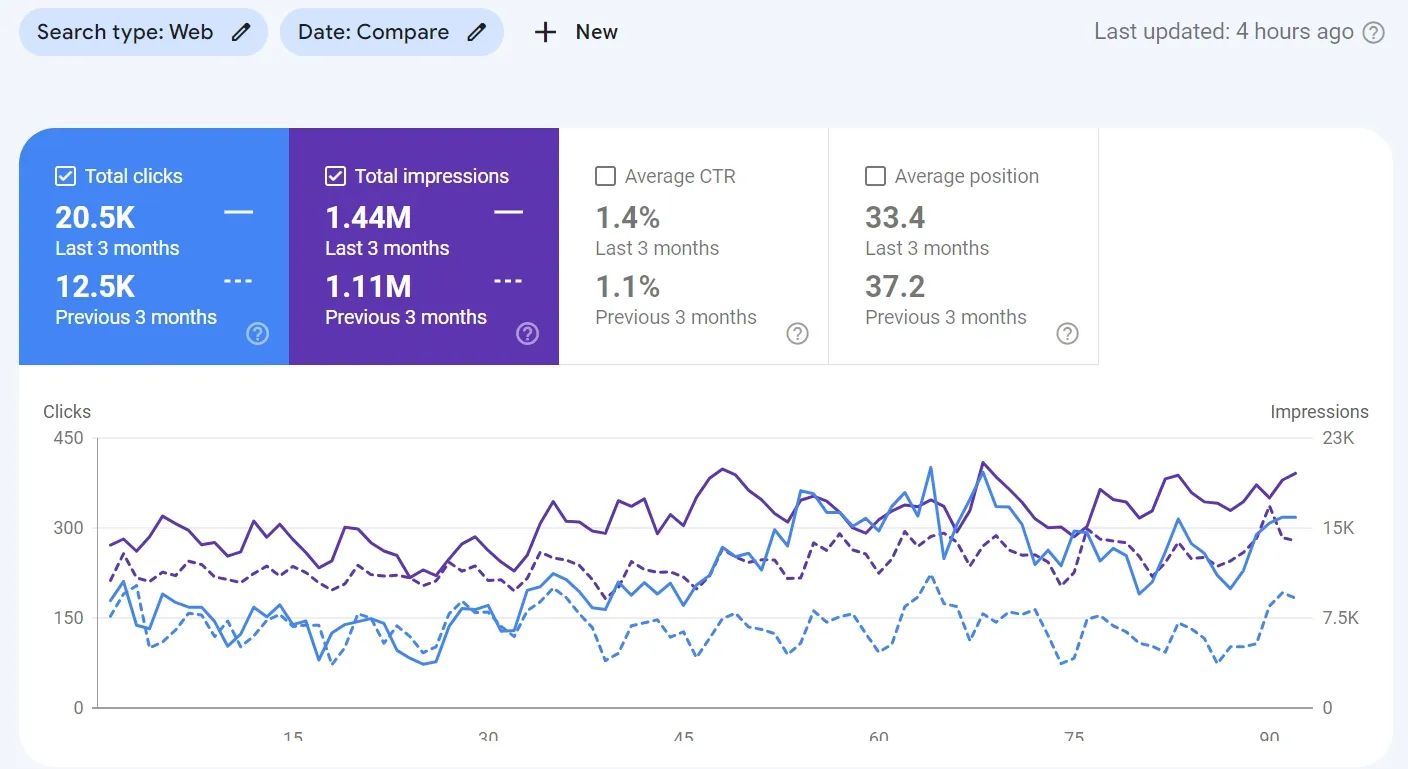View help icon under Average position metric
This screenshot has height=769, width=1408.
[x=1067, y=334]
